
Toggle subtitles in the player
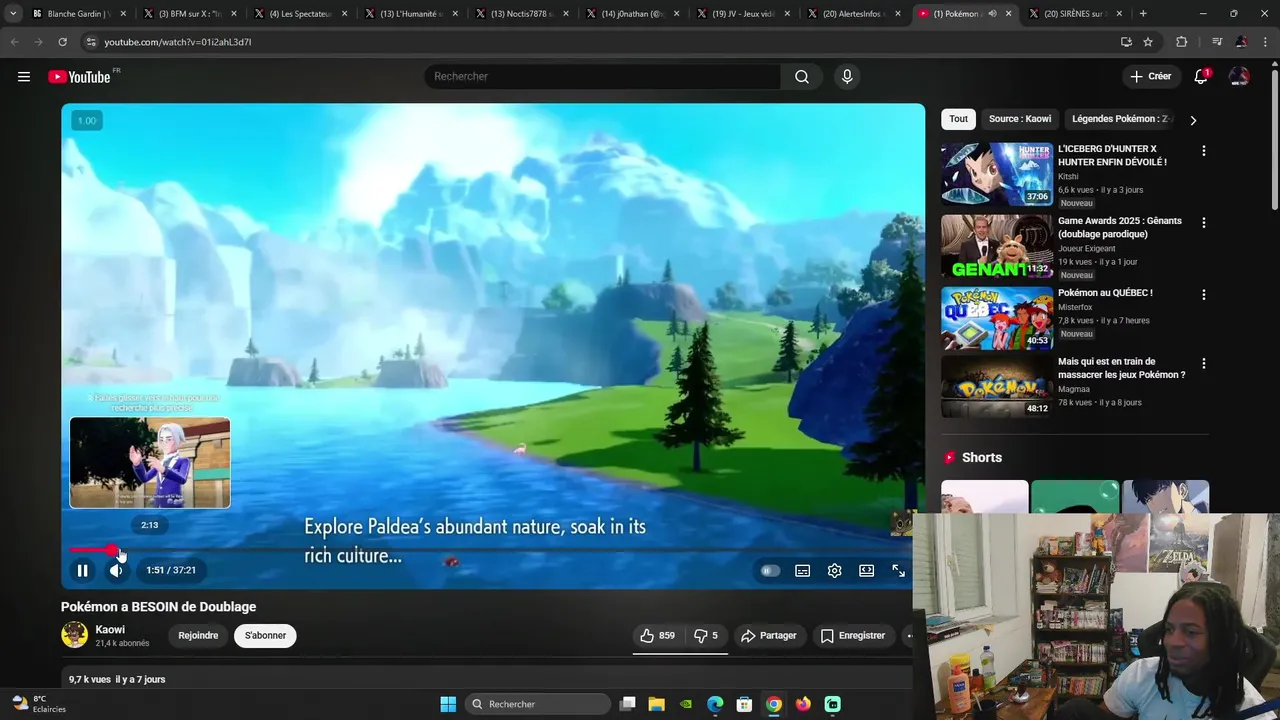[x=803, y=571]
